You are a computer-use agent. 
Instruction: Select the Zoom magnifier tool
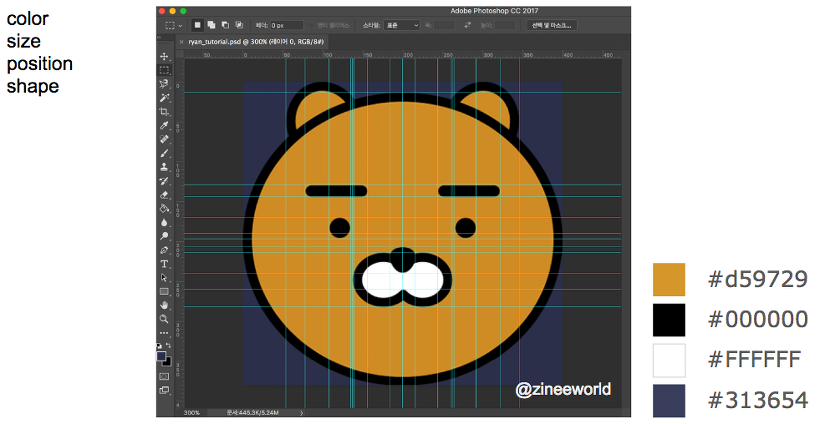(x=164, y=319)
